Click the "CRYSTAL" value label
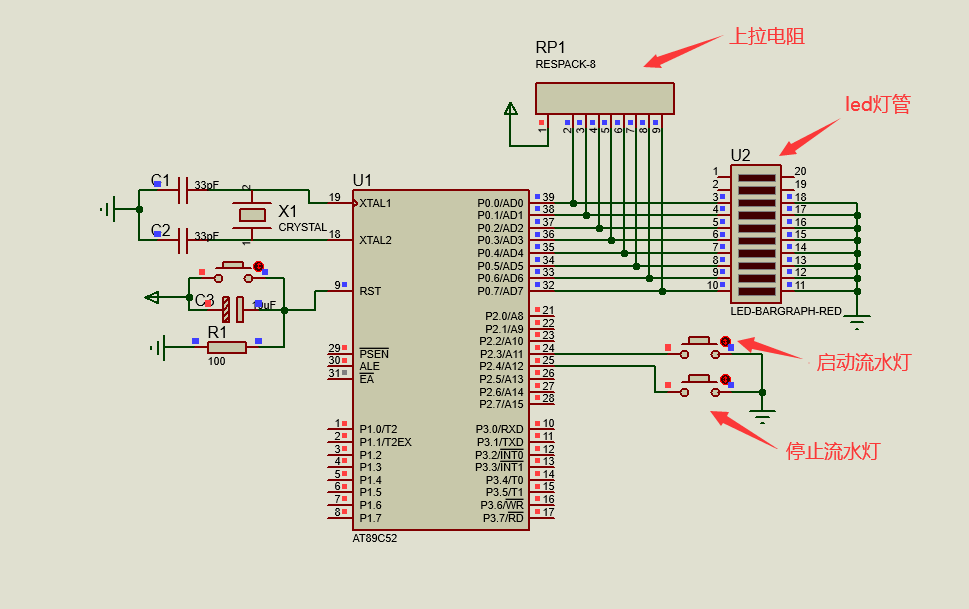The image size is (969, 609). click(x=303, y=228)
